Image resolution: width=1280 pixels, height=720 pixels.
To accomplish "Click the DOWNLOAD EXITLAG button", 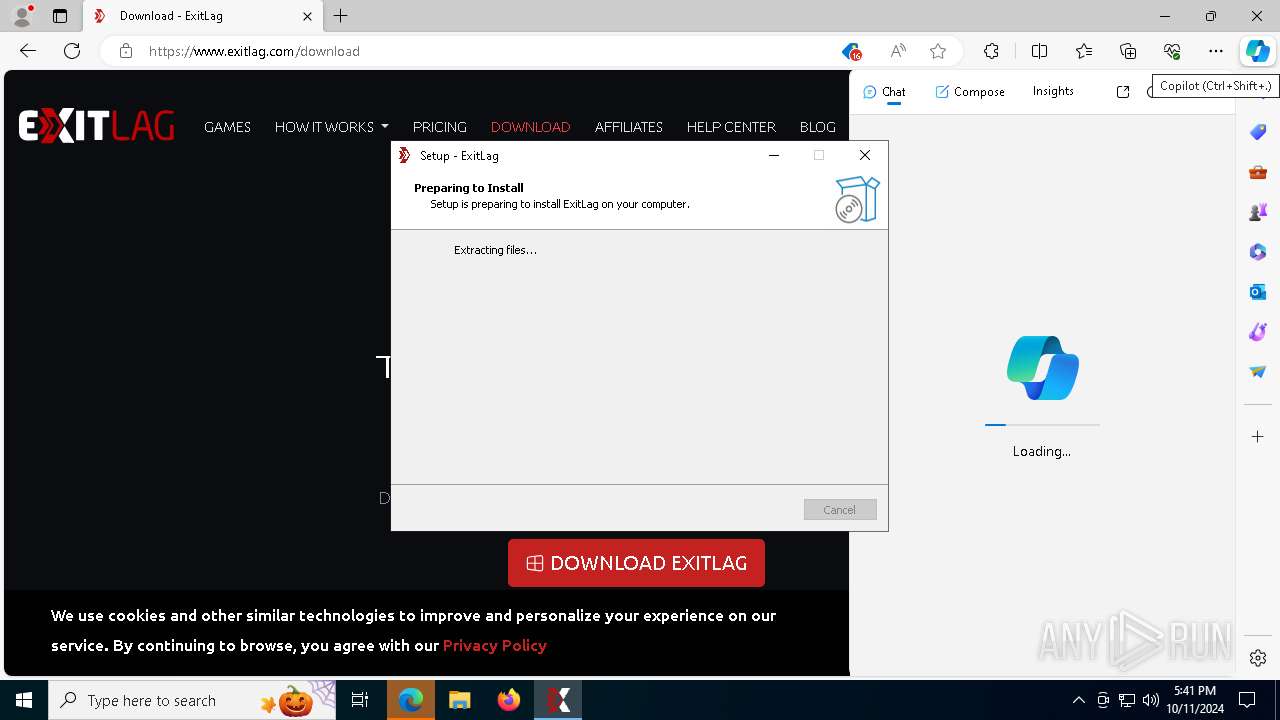I will point(636,563).
